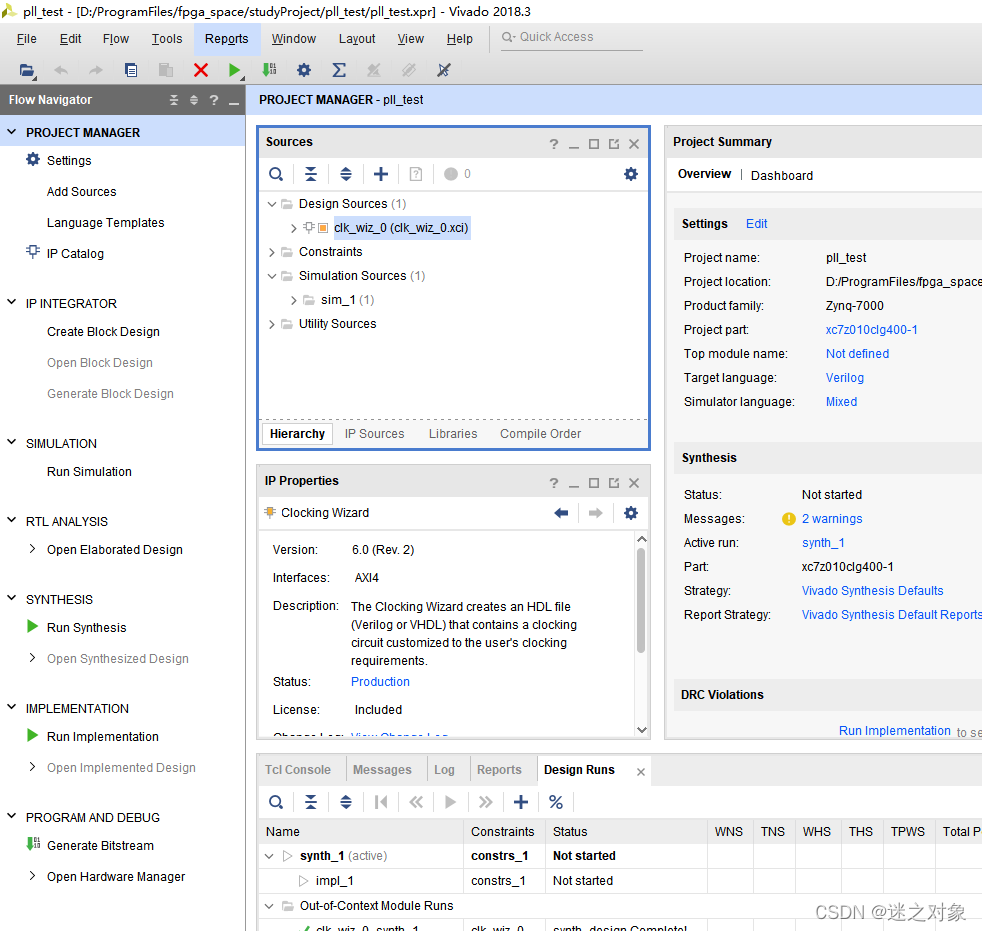Open Sources panel settings gear
982x931 pixels.
tap(631, 174)
